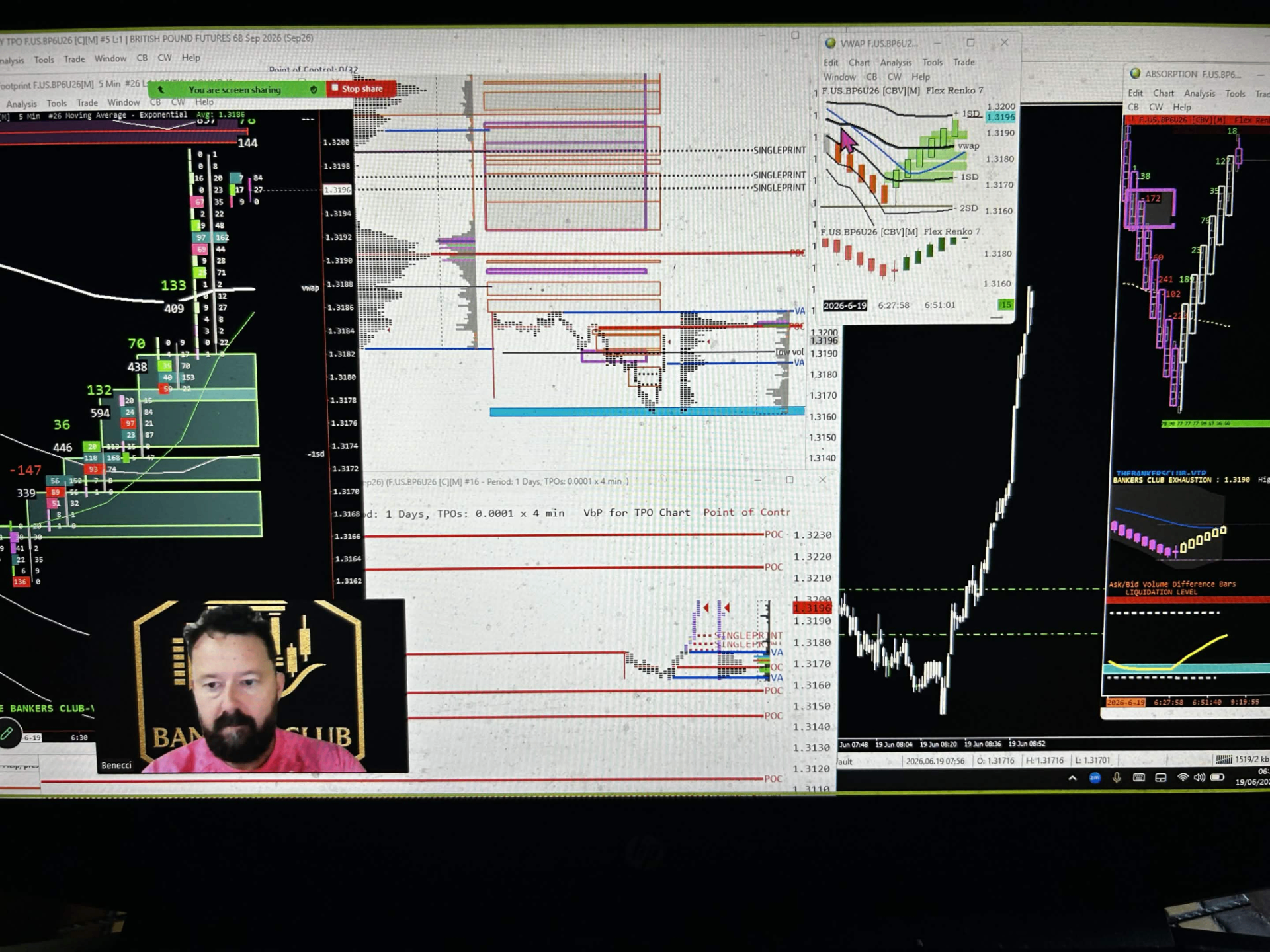The image size is (1270, 952).
Task: Click the battery tray icon
Action: point(1218,777)
